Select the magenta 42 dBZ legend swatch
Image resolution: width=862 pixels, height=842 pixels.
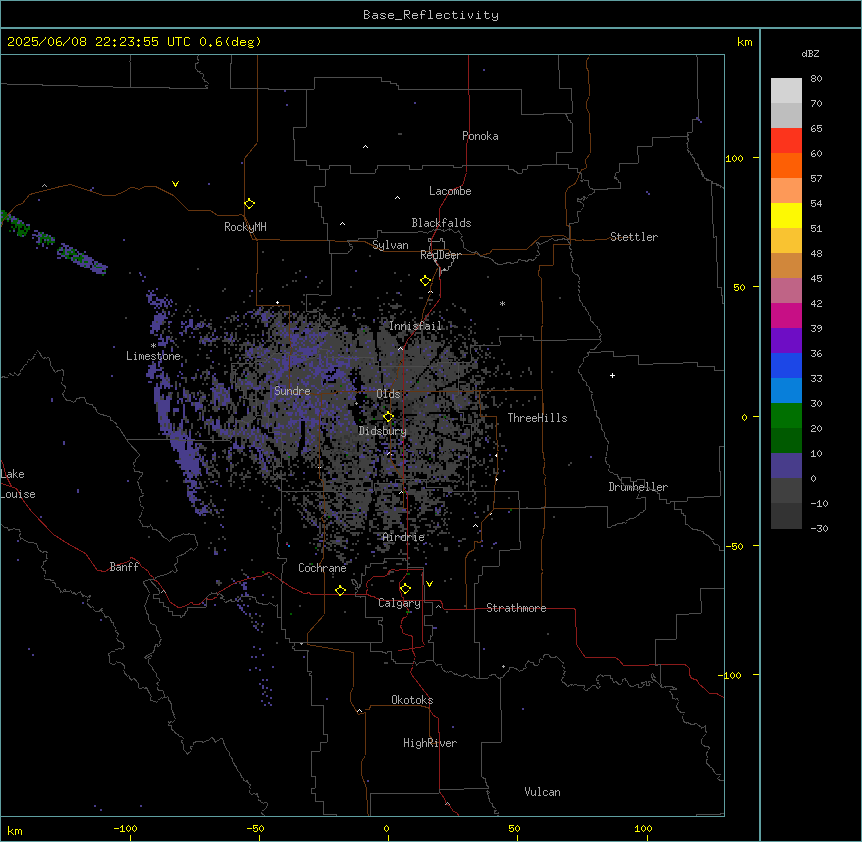click(786, 315)
